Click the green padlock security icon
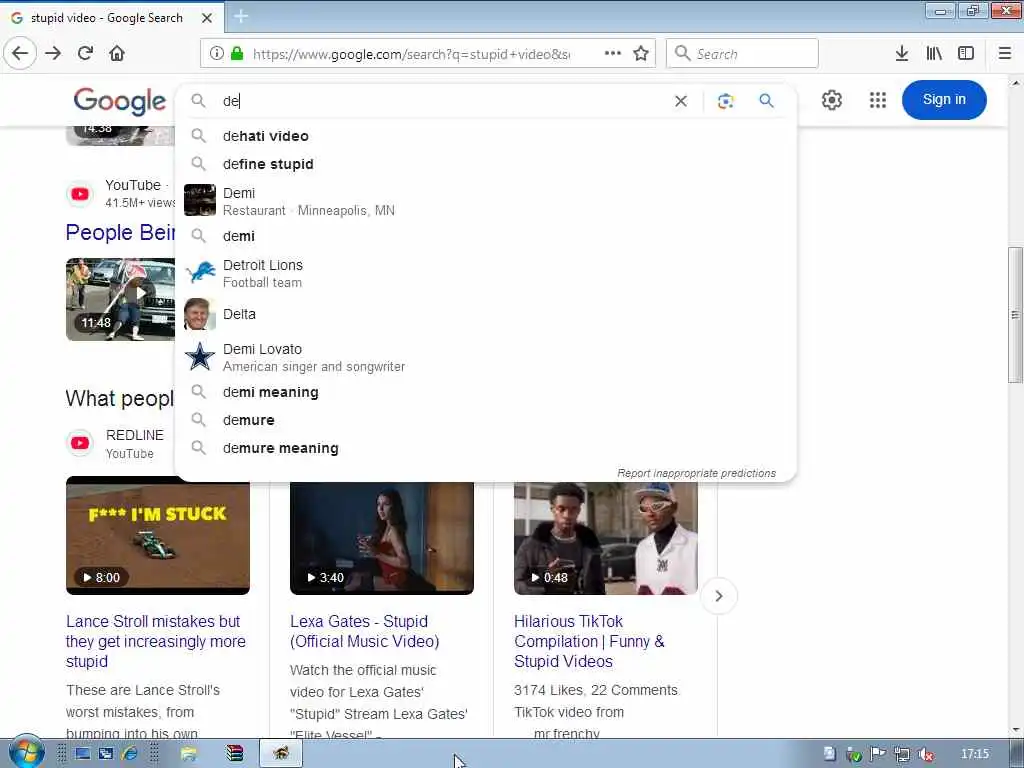Image resolution: width=1024 pixels, height=768 pixels. [237, 54]
